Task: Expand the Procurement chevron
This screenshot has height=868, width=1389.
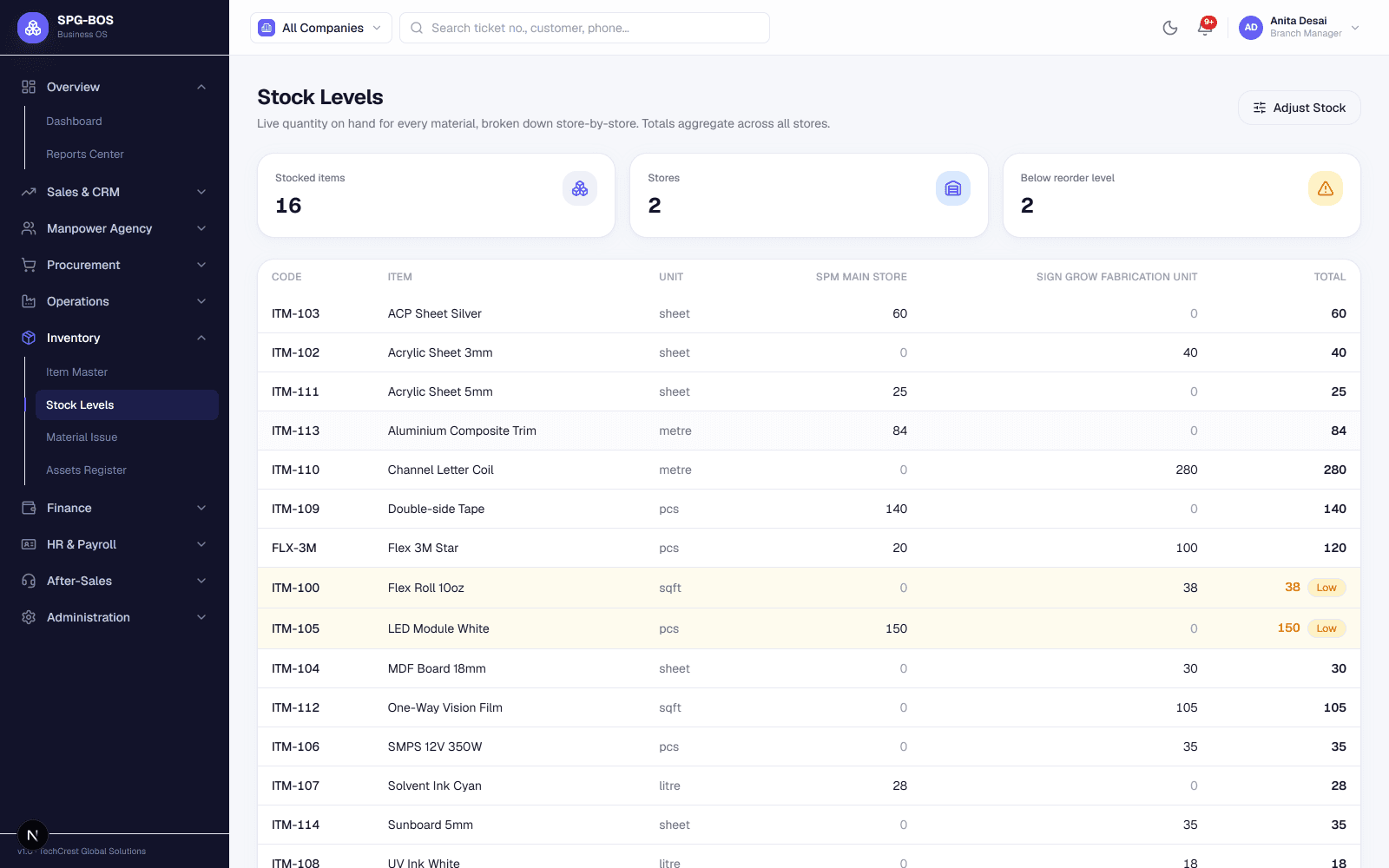Action: (201, 265)
